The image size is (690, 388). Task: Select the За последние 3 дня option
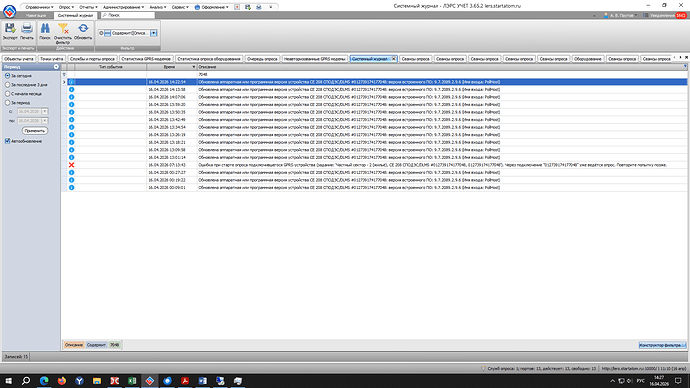[x=7, y=84]
